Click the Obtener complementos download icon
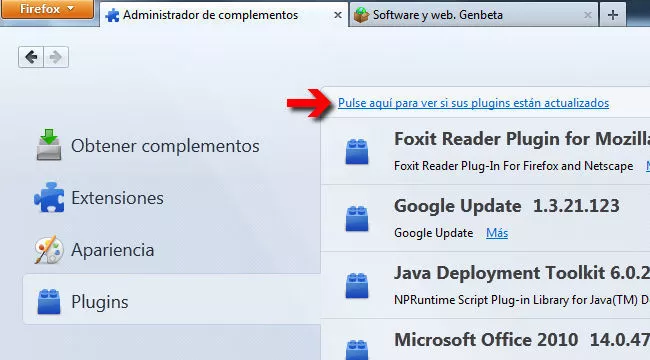 [x=49, y=145]
